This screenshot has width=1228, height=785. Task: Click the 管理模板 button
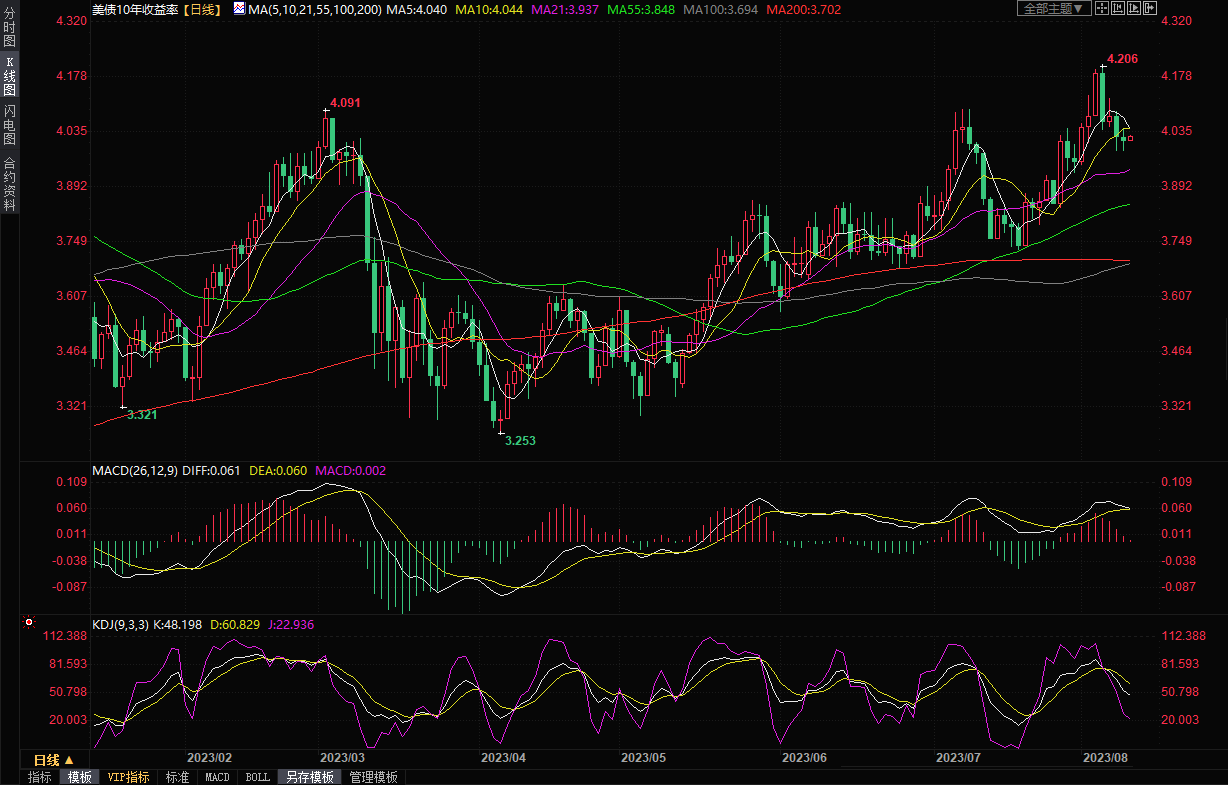click(x=373, y=777)
